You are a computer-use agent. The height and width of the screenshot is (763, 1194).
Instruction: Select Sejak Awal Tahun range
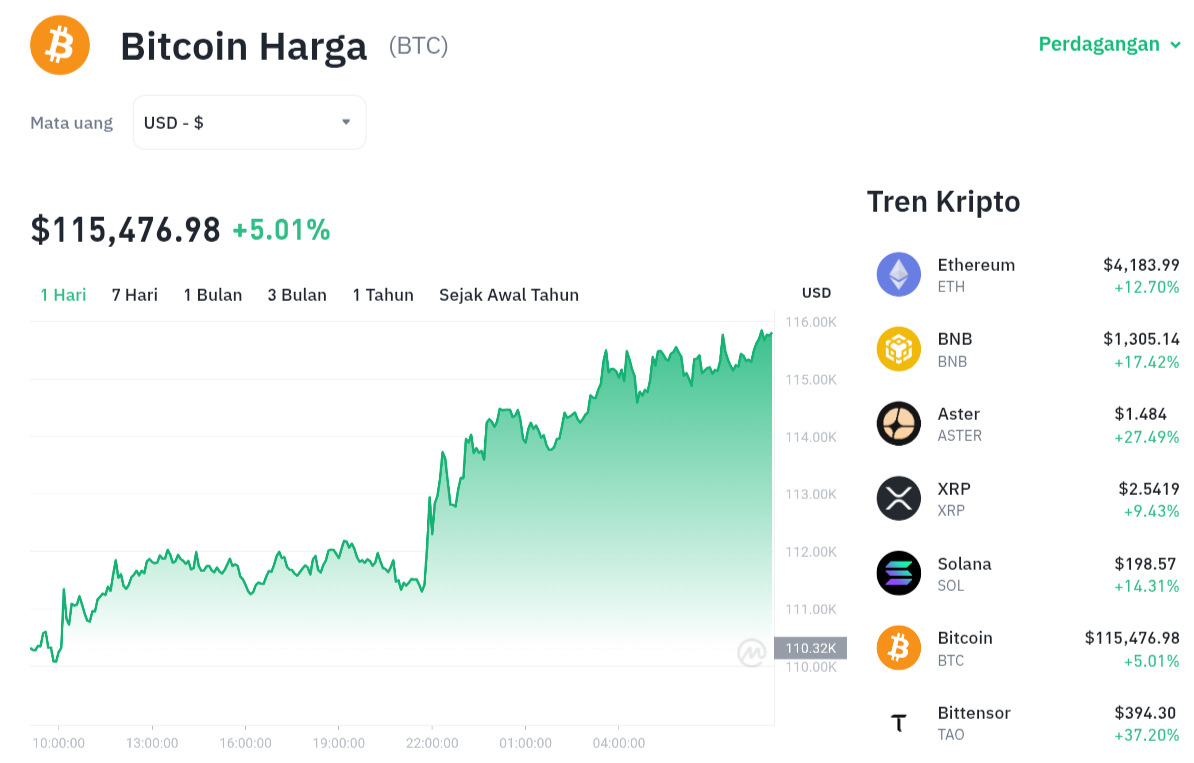509,295
